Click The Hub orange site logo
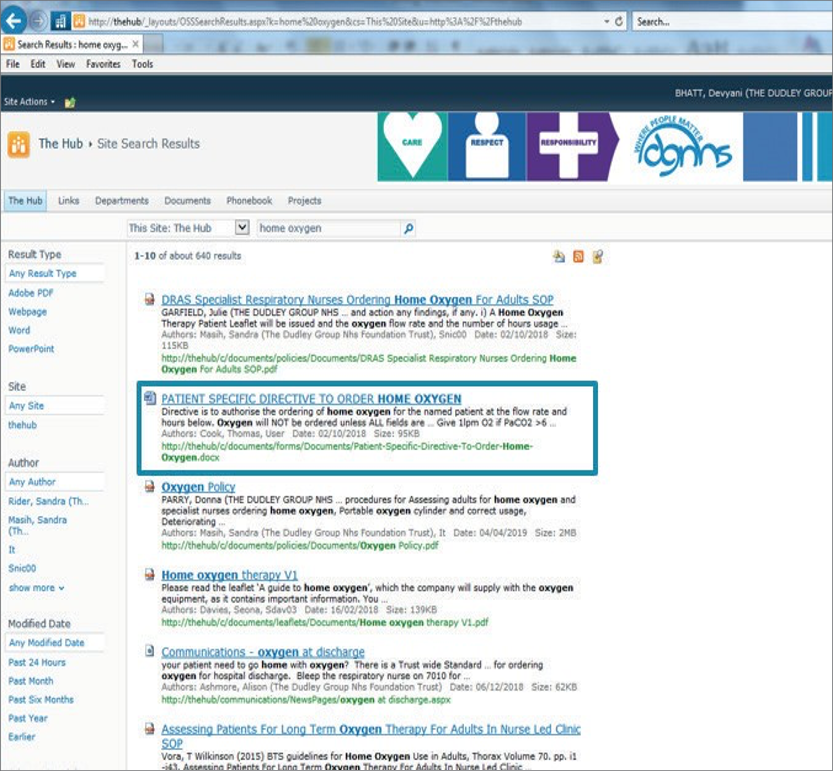The image size is (833, 772). (x=18, y=144)
